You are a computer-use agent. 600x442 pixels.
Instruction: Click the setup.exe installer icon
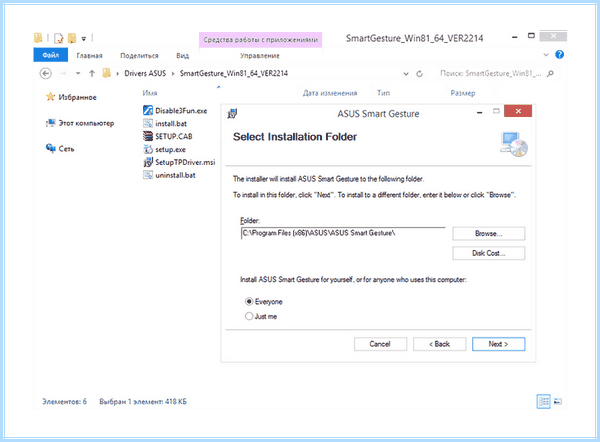[x=148, y=149]
